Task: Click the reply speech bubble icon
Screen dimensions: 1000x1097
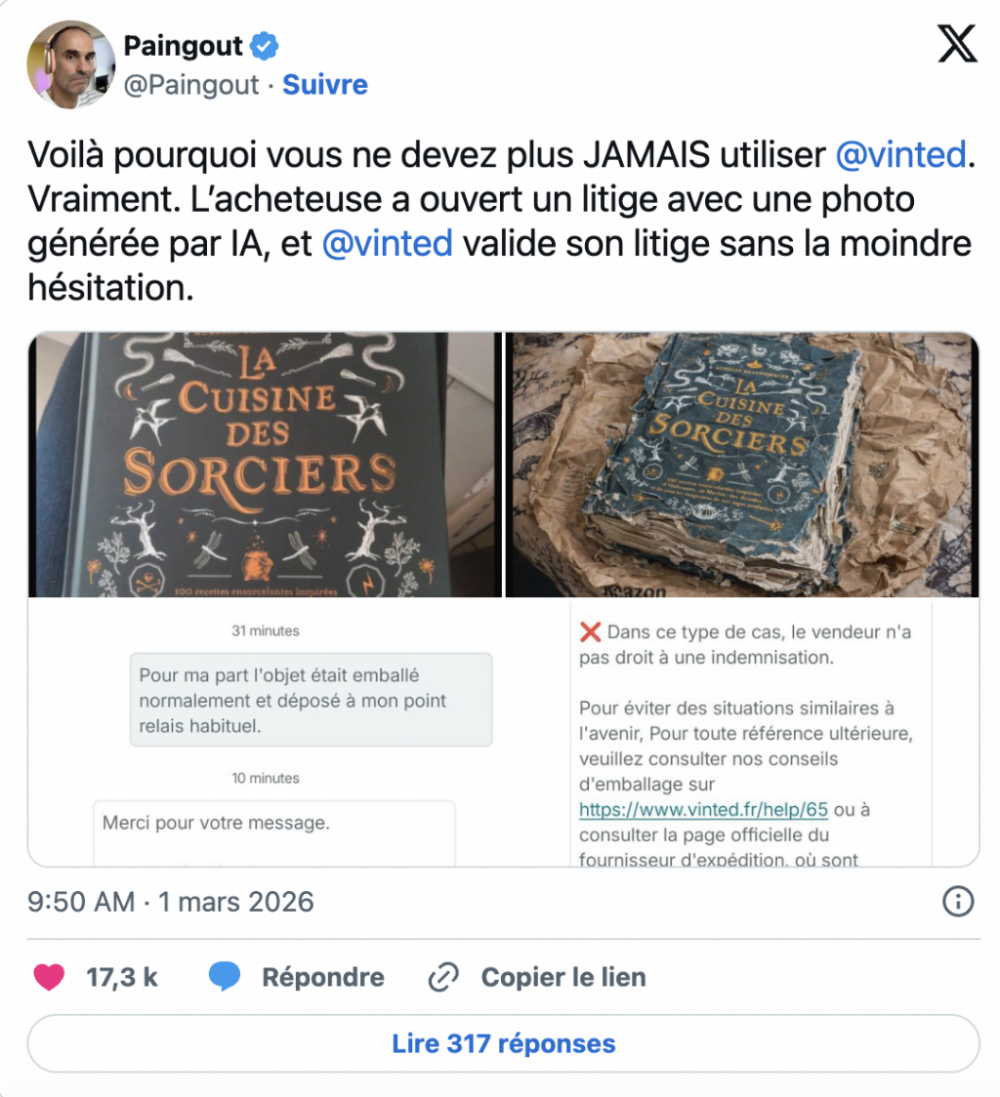Action: tap(225, 977)
